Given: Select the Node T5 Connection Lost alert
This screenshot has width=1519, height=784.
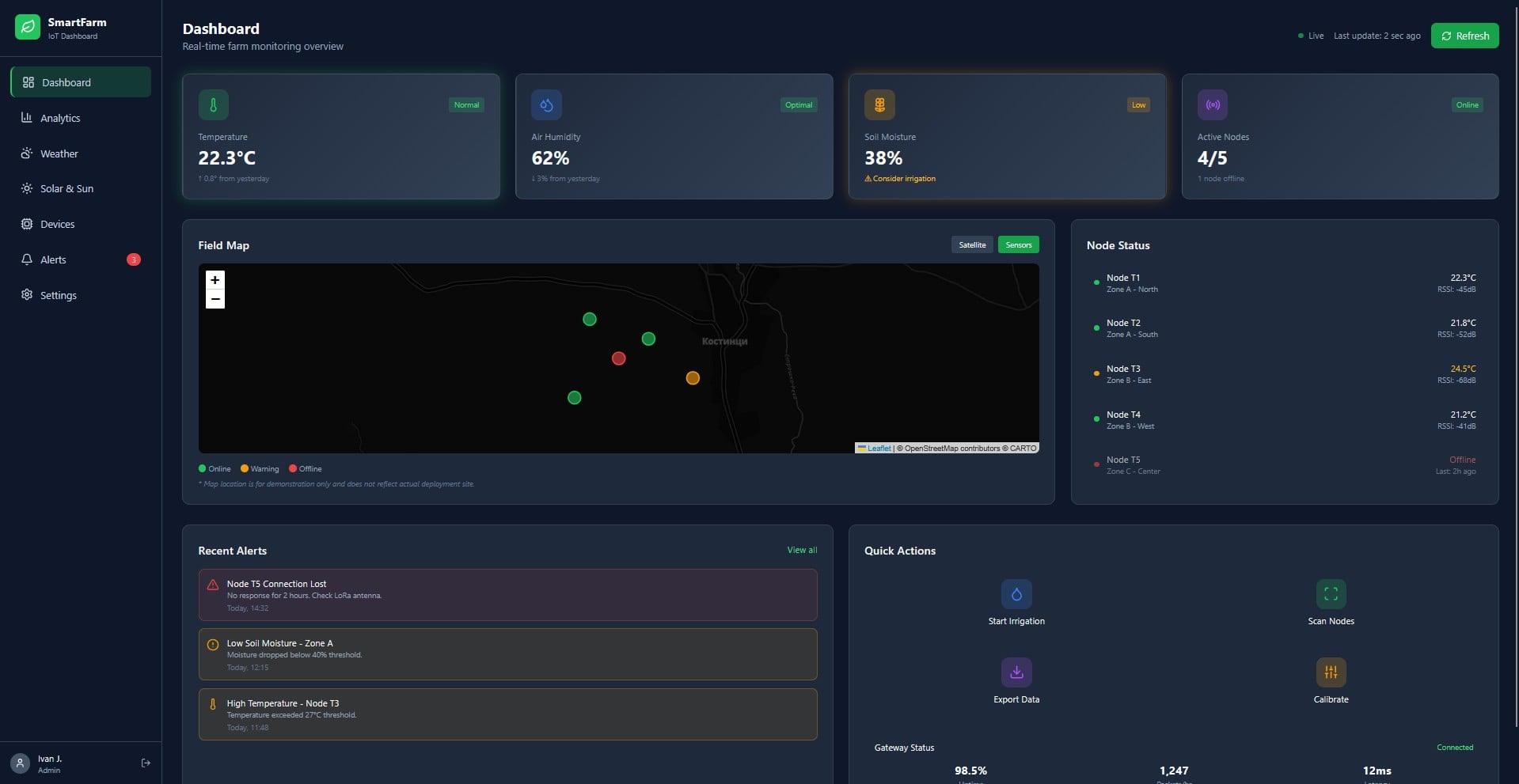Looking at the screenshot, I should [x=507, y=595].
